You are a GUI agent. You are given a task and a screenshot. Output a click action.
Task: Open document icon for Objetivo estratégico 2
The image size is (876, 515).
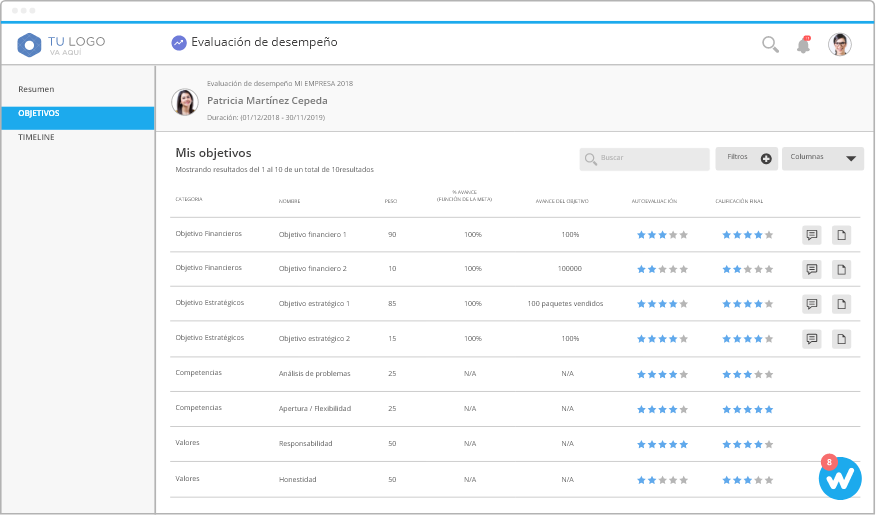tap(842, 339)
